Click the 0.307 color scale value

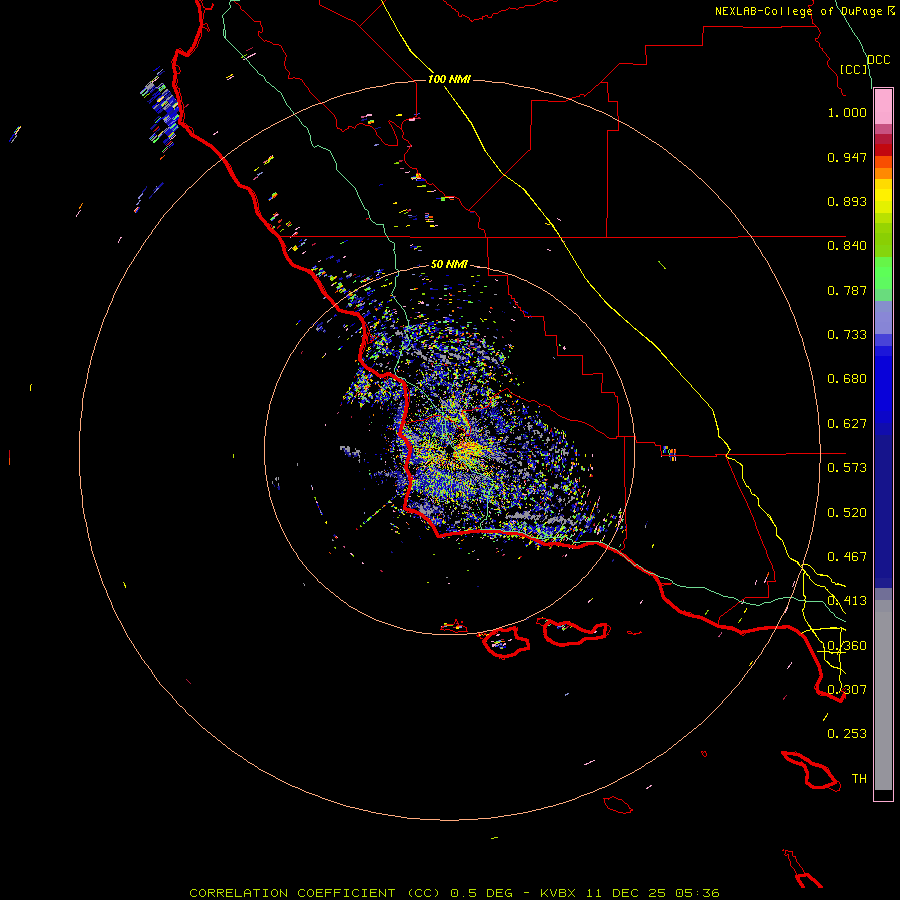point(847,690)
